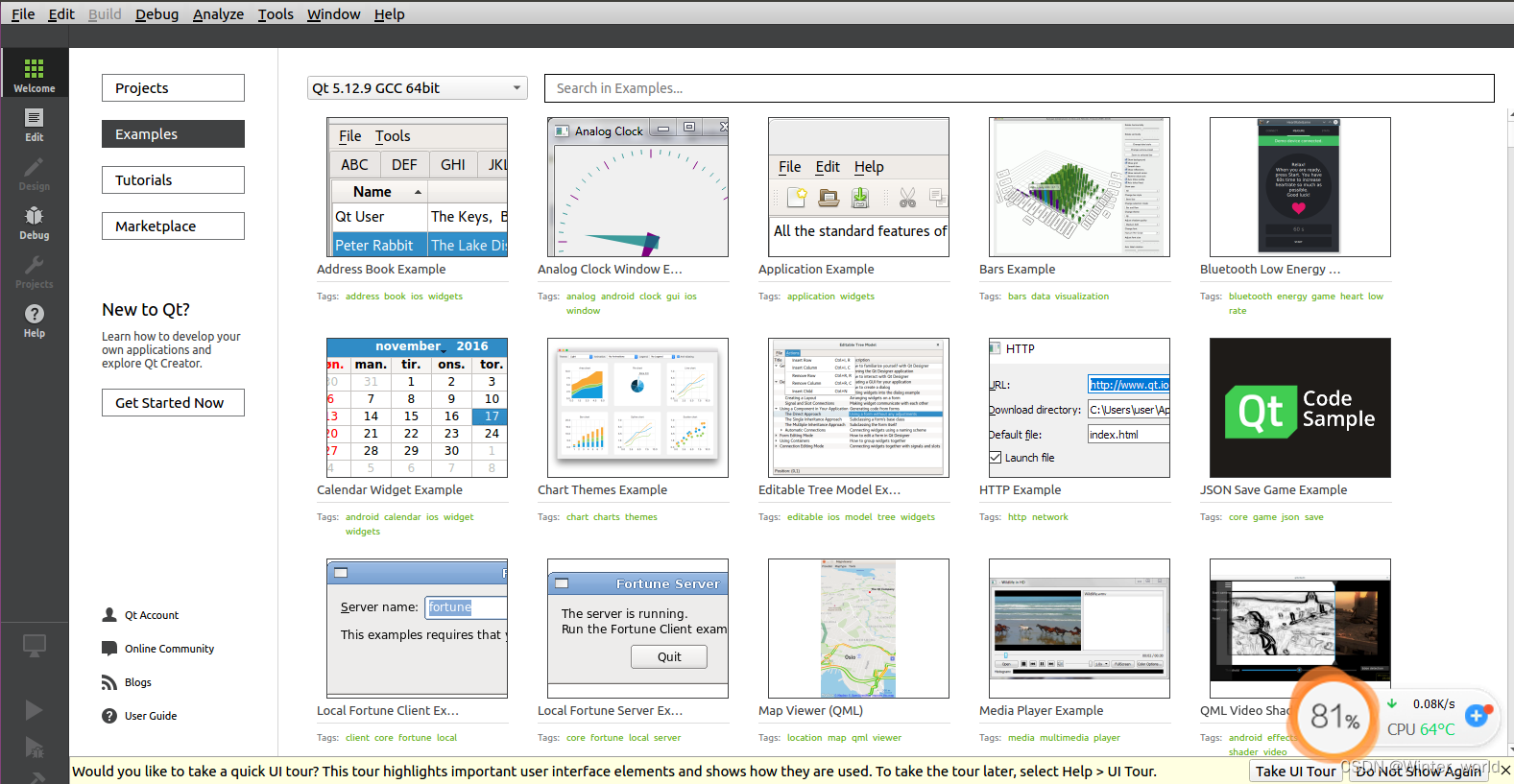
Task: Open the Debug mode bug icon
Action: pyautogui.click(x=34, y=217)
